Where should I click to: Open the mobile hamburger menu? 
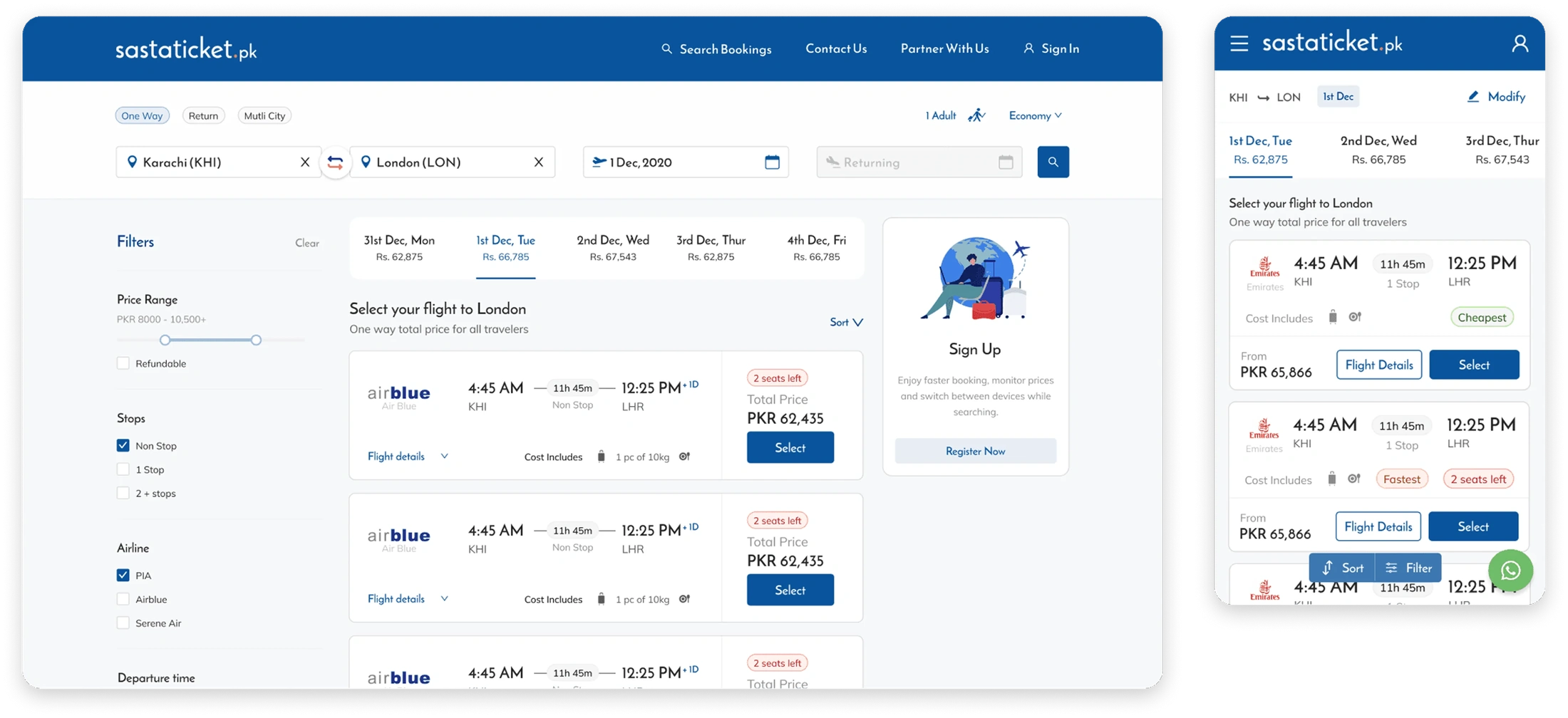pyautogui.click(x=1239, y=43)
